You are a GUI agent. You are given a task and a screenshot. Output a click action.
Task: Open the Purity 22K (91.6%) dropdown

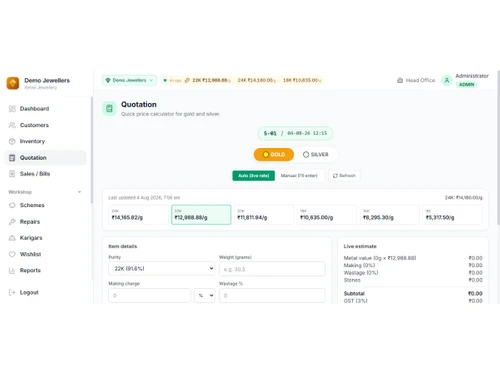tap(162, 268)
